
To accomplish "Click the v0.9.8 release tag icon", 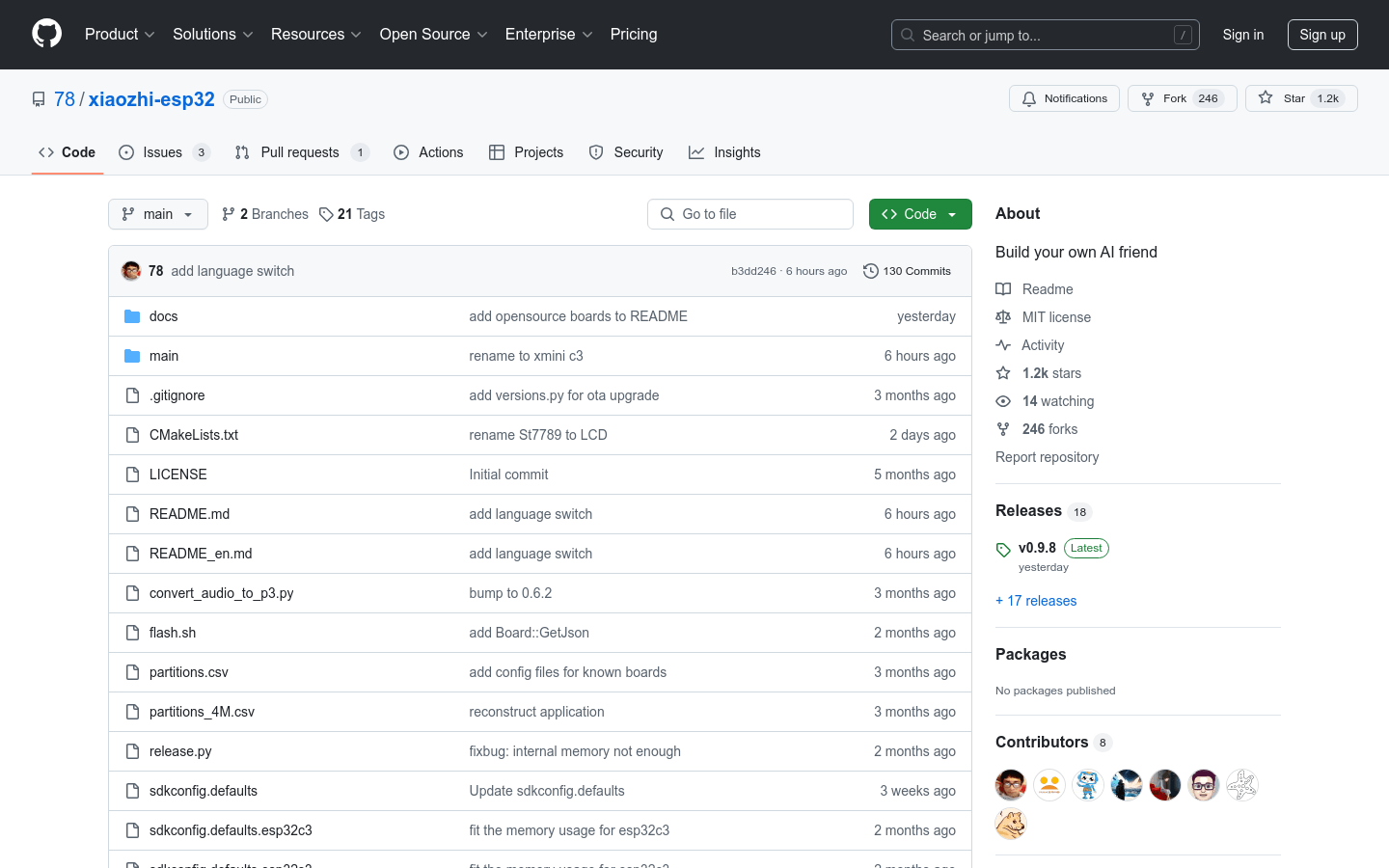I will click(1003, 550).
